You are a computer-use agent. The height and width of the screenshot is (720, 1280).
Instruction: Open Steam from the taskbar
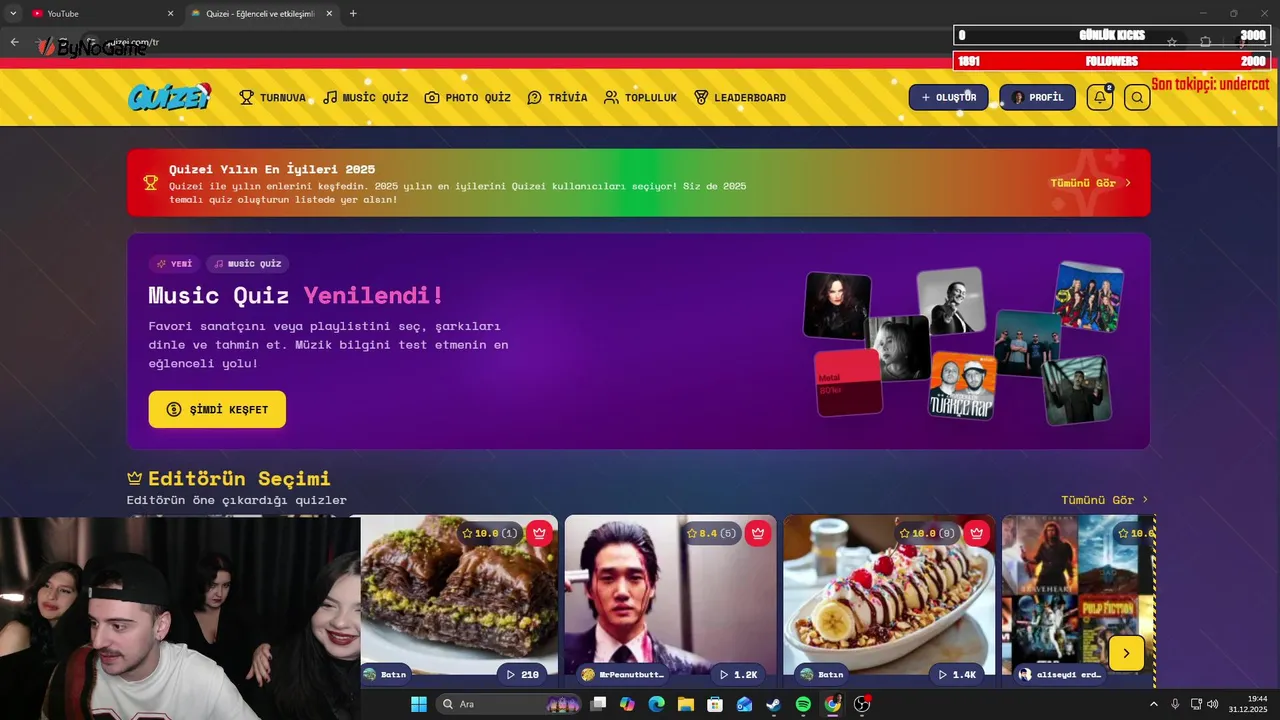click(773, 704)
